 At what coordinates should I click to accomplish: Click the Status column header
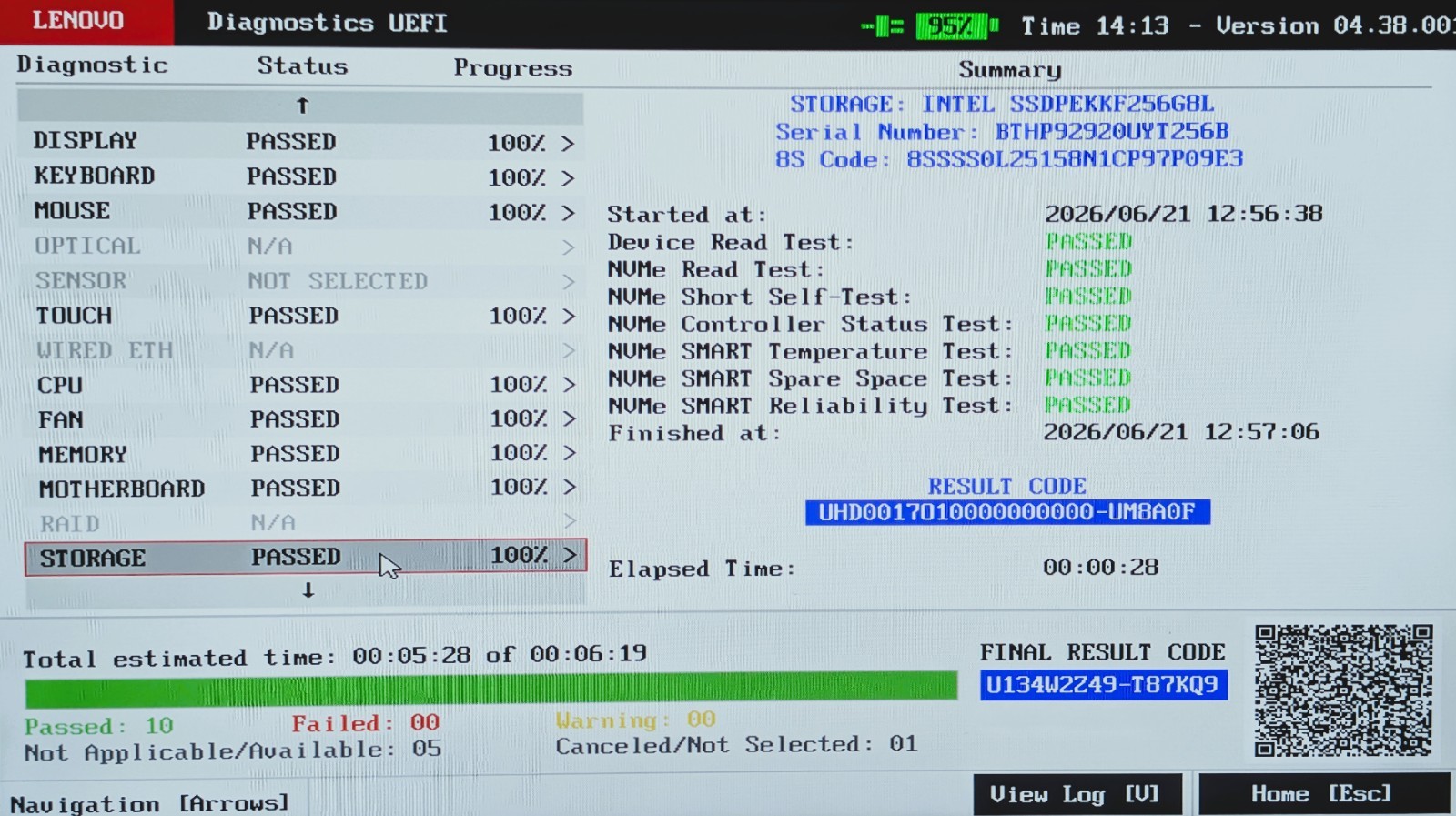[302, 66]
